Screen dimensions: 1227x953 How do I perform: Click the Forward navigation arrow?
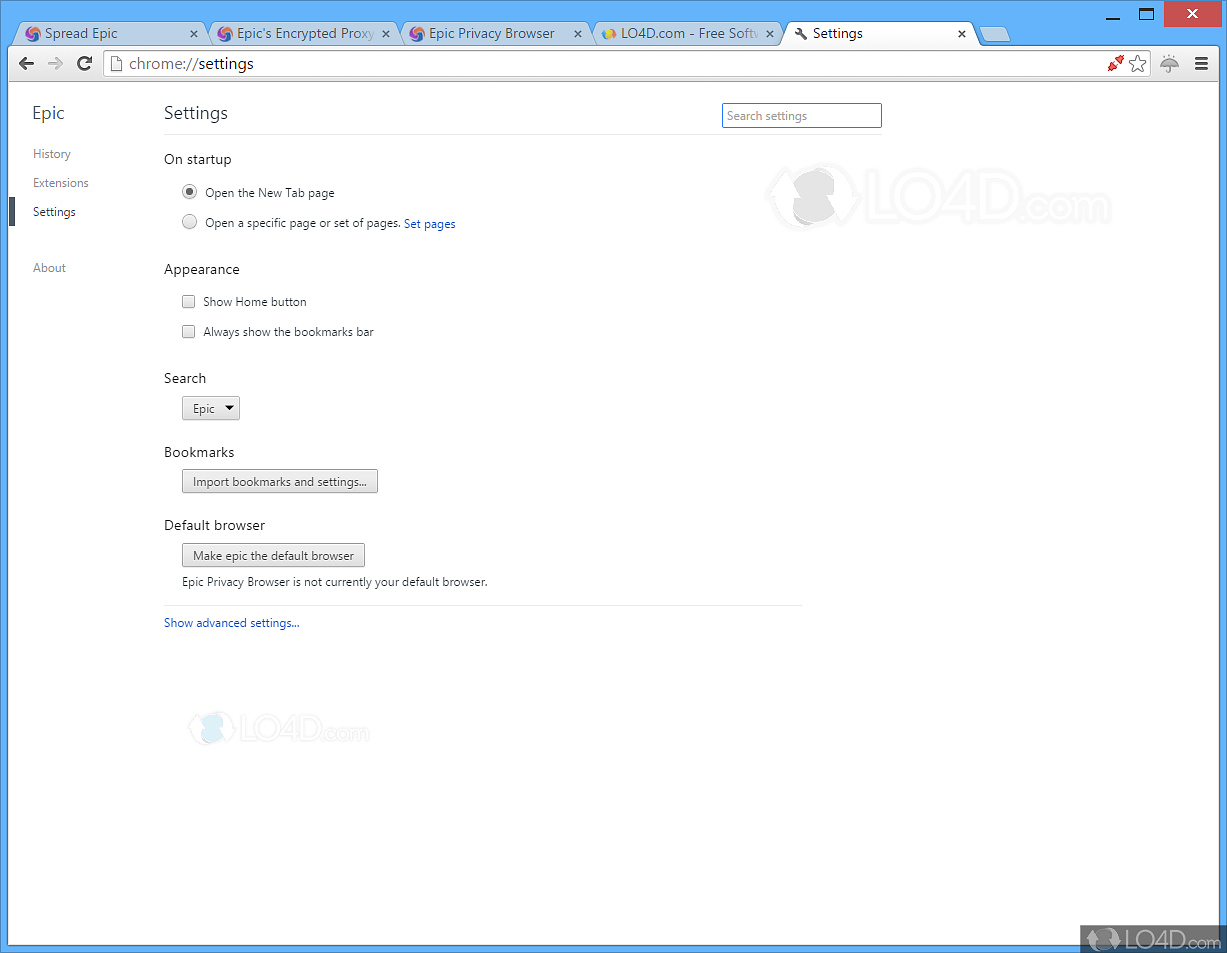[56, 63]
